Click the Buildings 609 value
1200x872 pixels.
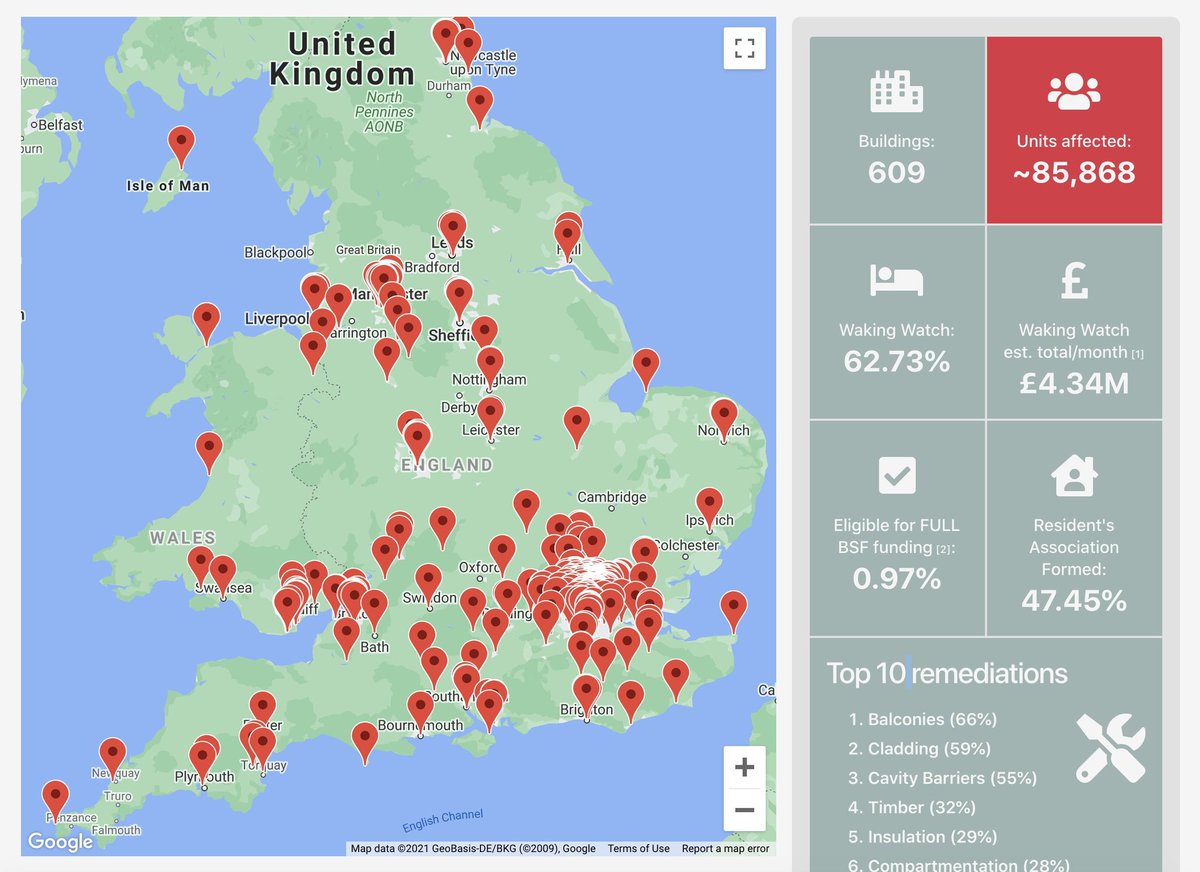click(897, 173)
